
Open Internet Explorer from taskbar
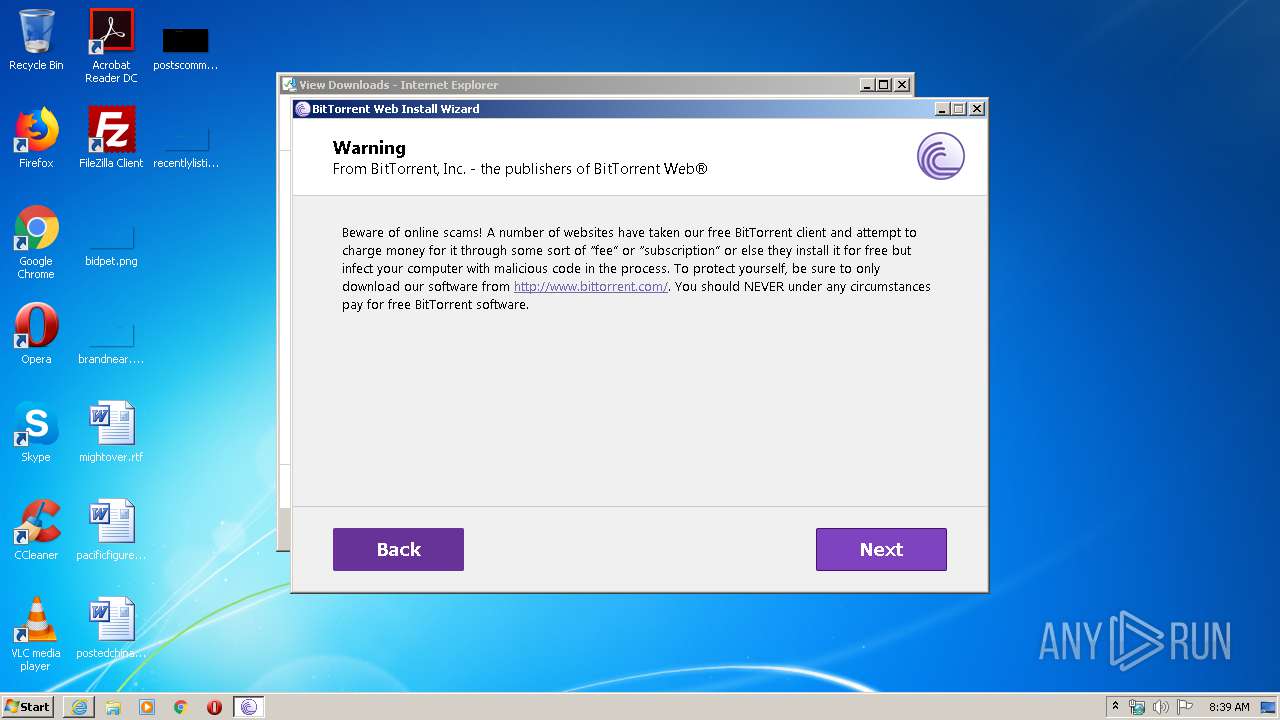pyautogui.click(x=79, y=707)
